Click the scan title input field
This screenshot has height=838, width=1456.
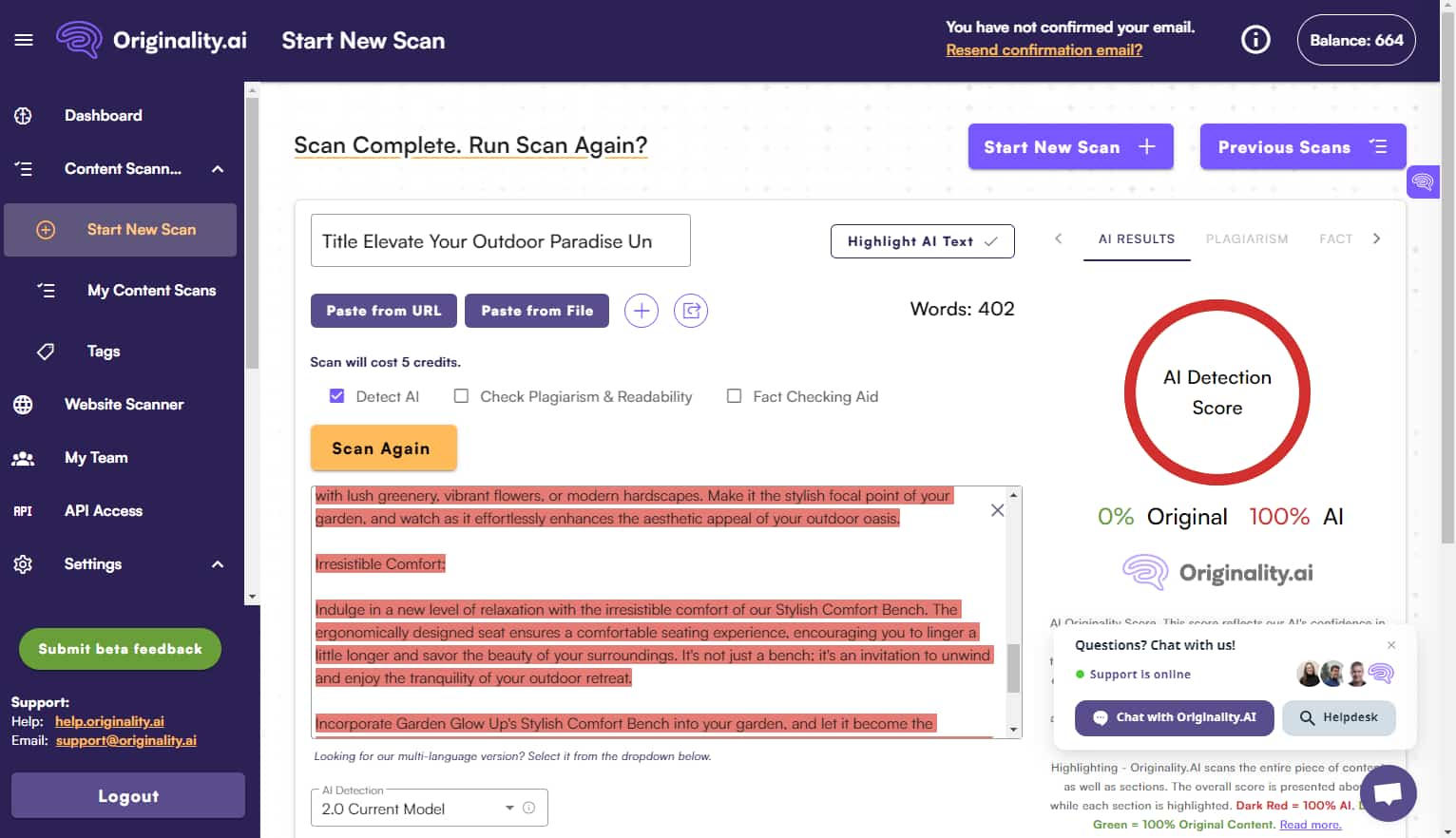coord(500,240)
